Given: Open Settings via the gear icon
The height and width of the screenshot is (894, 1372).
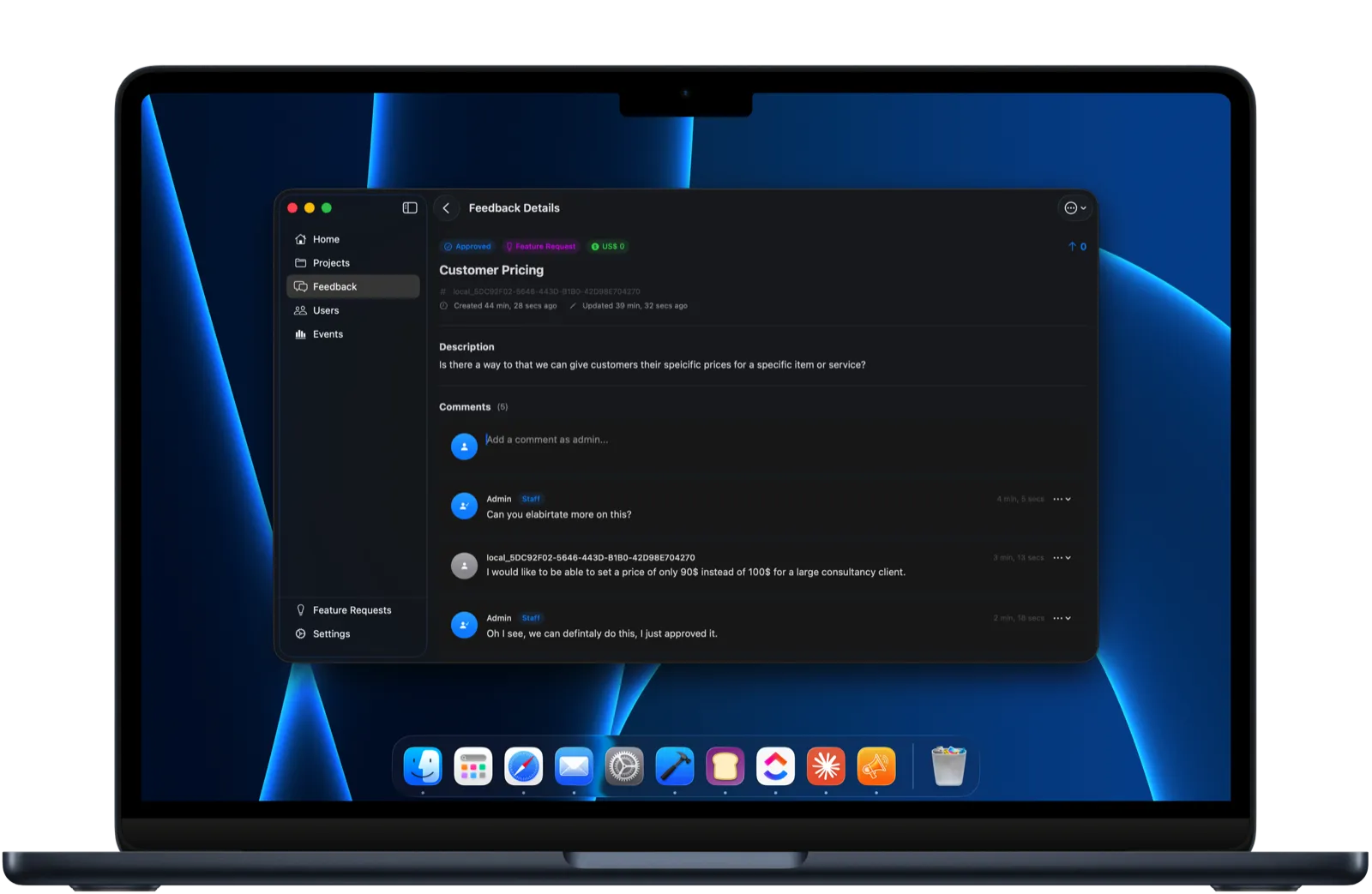Looking at the screenshot, I should tap(299, 633).
